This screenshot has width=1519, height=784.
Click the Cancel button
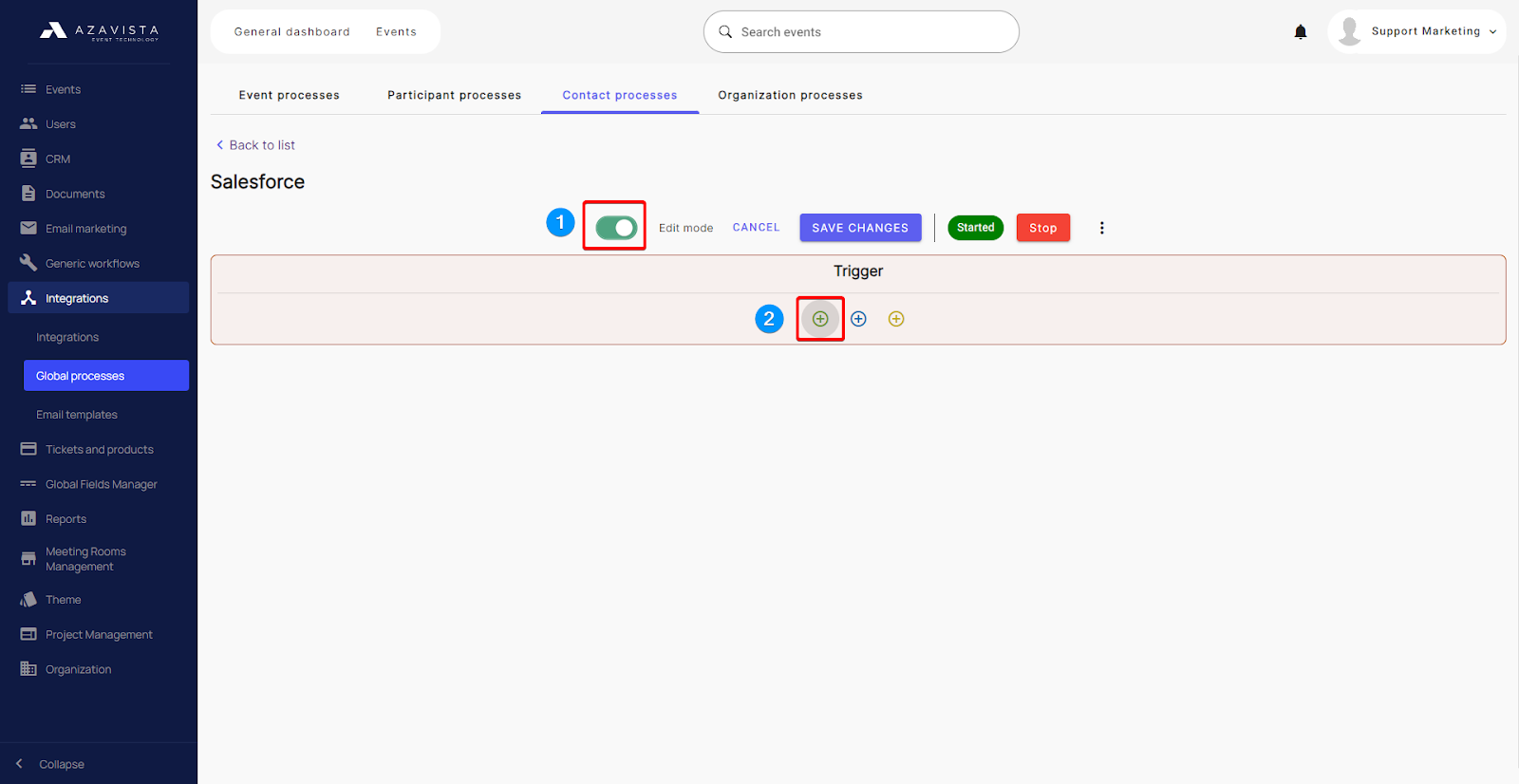point(756,228)
